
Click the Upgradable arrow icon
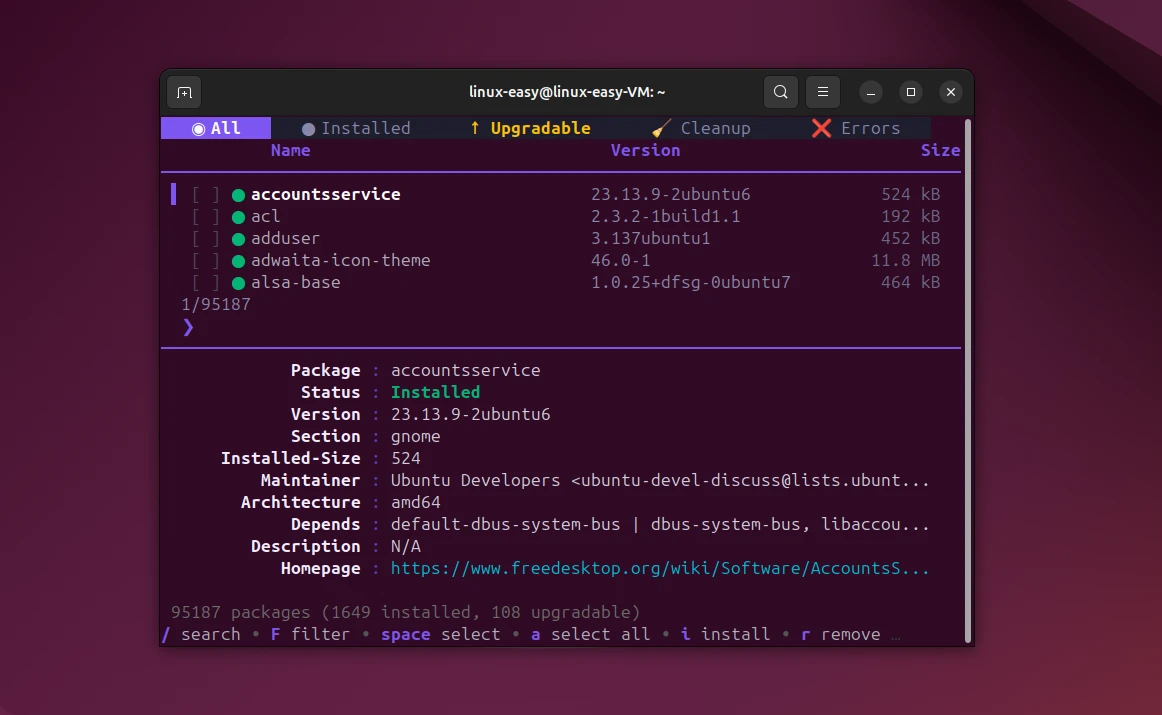pos(475,128)
